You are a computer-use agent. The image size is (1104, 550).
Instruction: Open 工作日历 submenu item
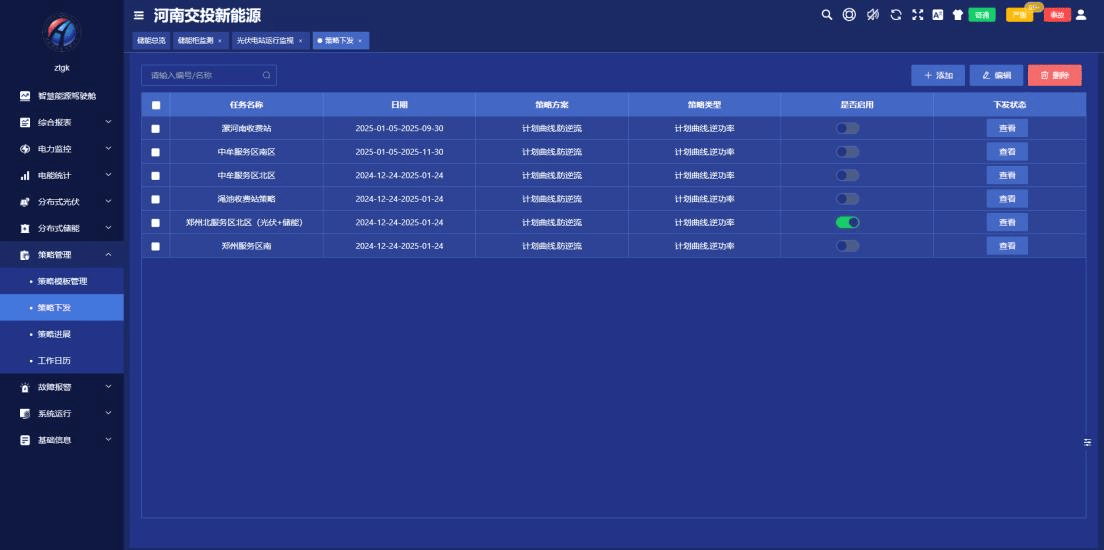point(62,361)
